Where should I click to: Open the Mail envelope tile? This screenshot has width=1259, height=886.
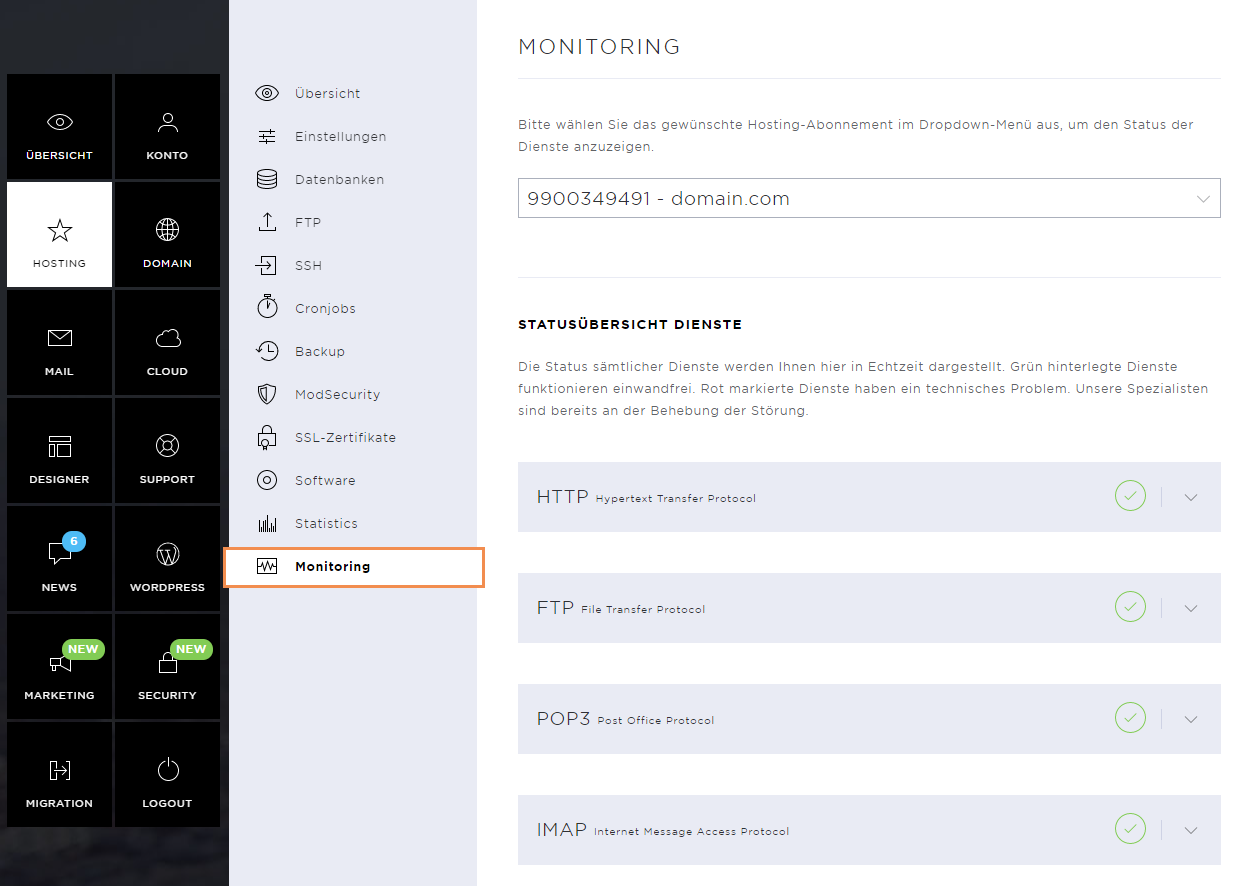click(59, 343)
